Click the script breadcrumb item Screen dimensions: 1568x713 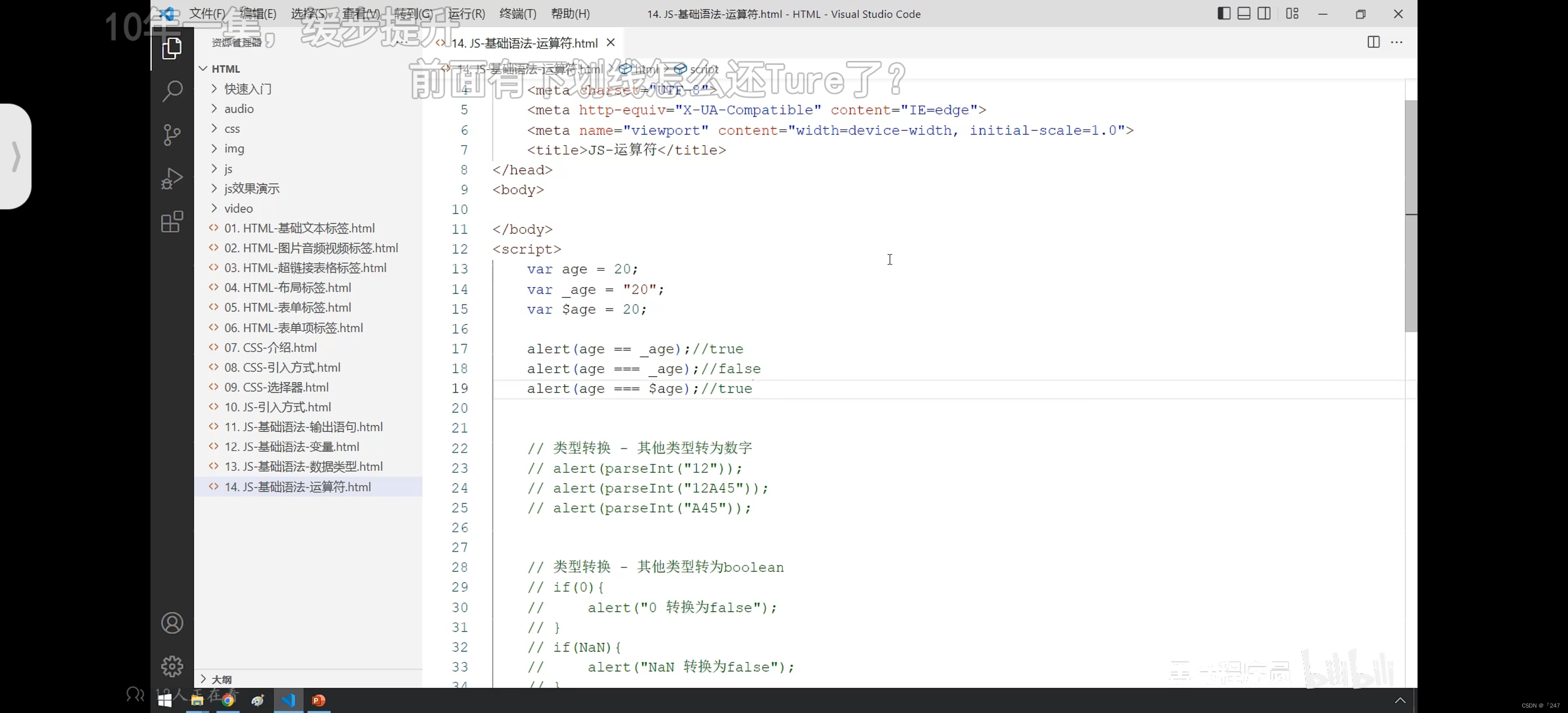pyautogui.click(x=697, y=69)
